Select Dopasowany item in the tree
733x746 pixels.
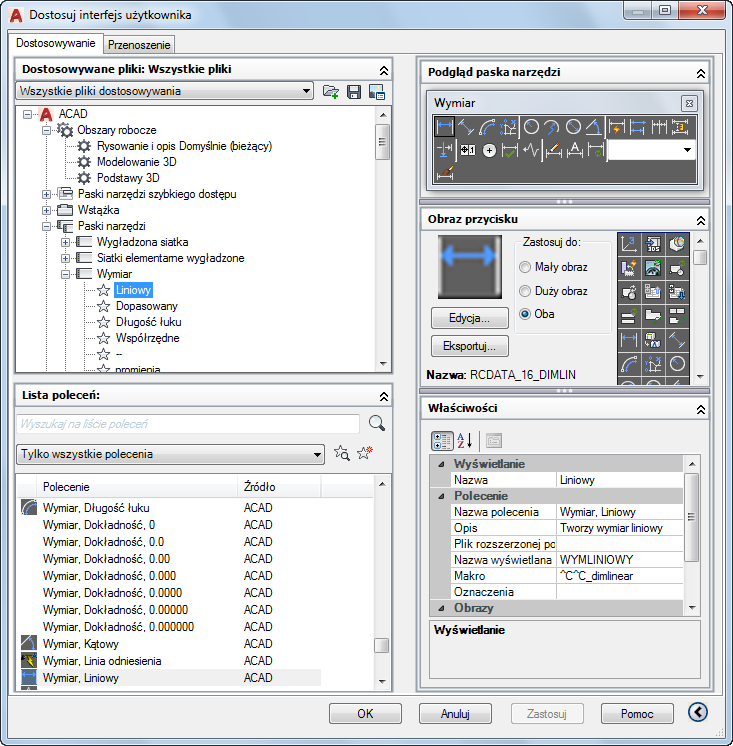[147, 306]
